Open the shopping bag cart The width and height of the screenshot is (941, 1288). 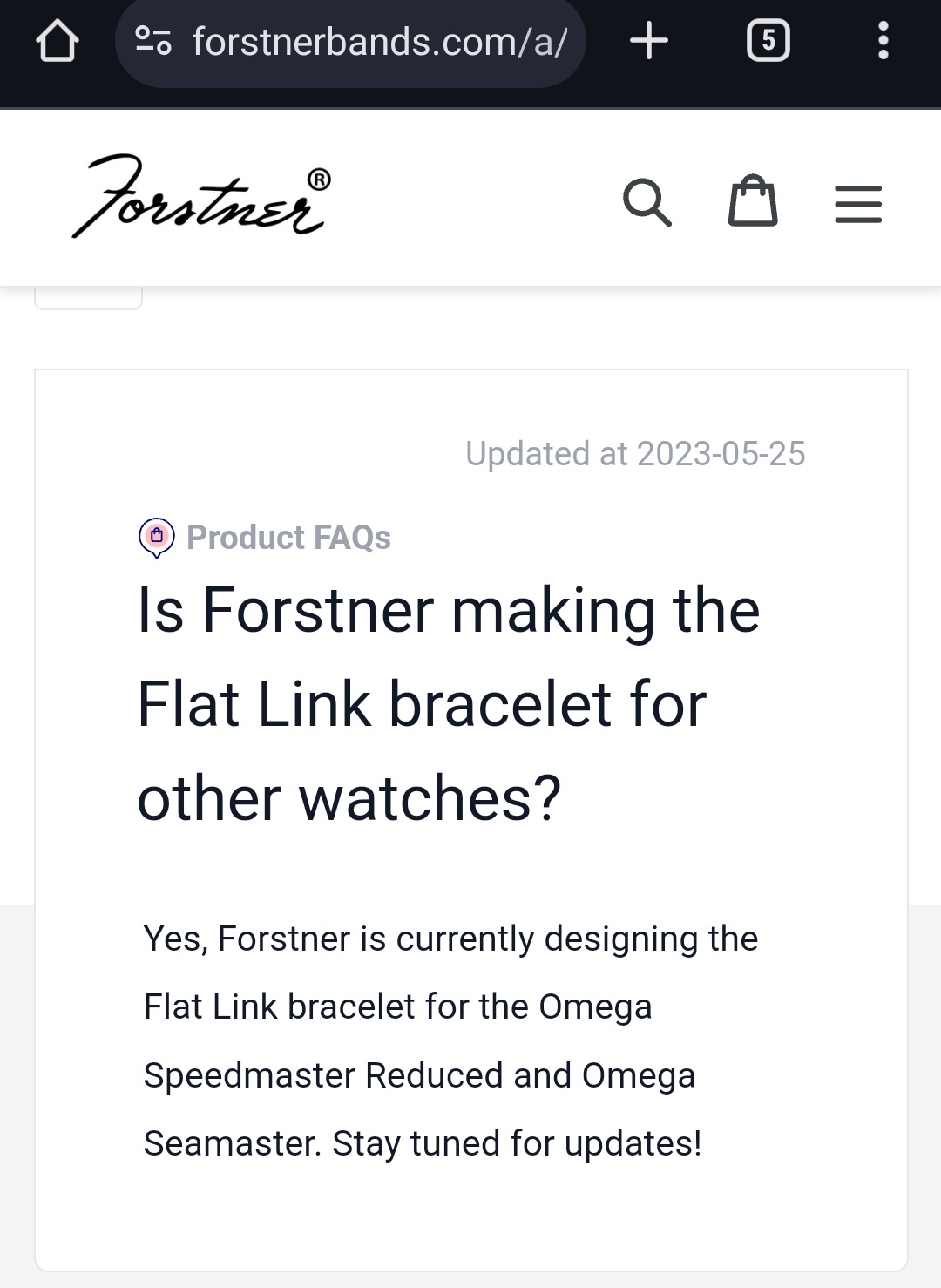point(752,201)
